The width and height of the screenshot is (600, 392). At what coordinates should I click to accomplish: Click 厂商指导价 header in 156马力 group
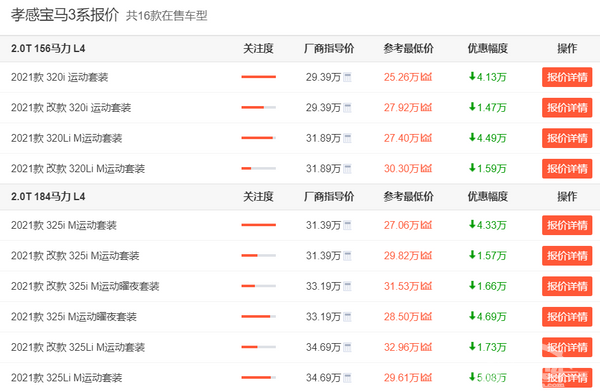point(329,49)
